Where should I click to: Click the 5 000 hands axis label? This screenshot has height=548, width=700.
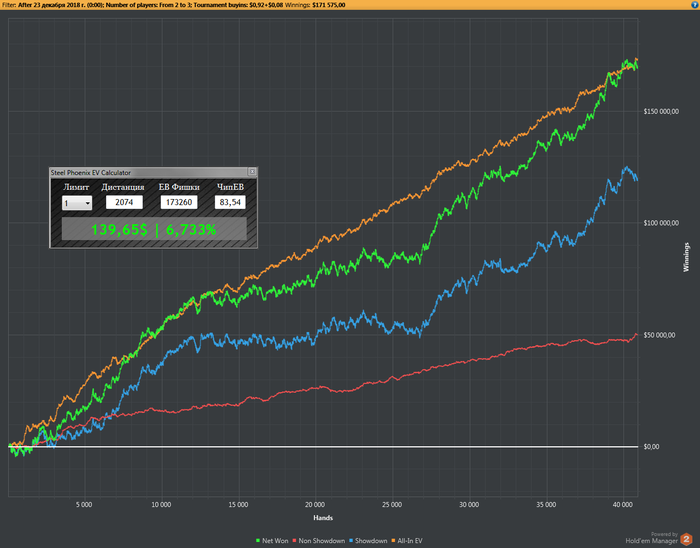click(x=84, y=505)
